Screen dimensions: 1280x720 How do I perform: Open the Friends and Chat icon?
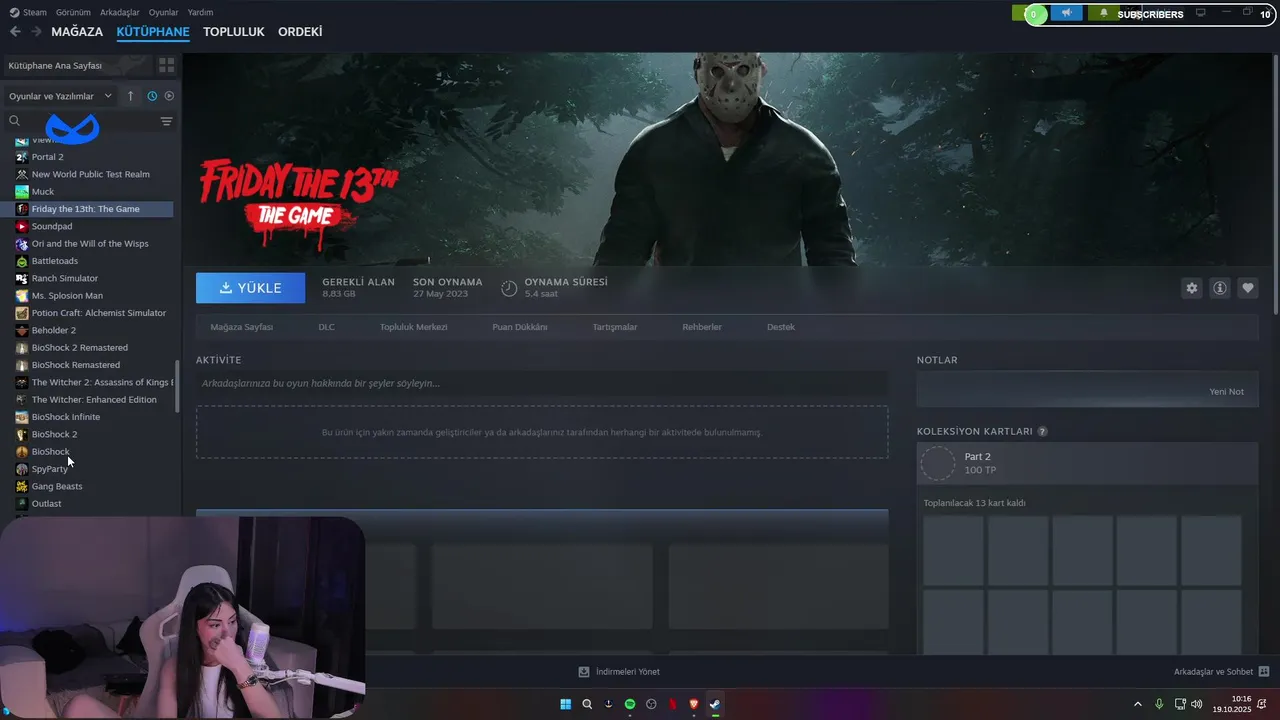pos(1264,672)
